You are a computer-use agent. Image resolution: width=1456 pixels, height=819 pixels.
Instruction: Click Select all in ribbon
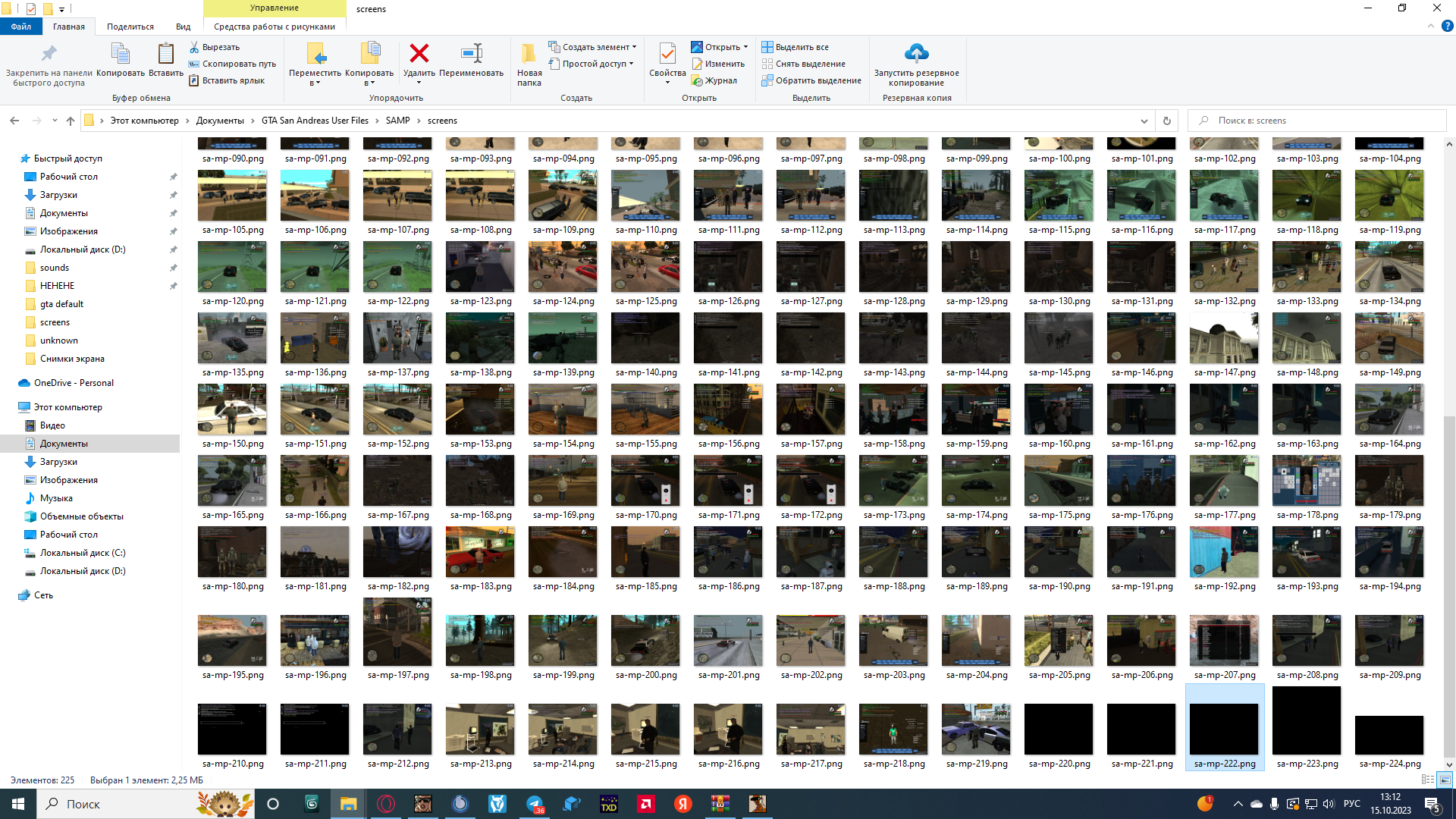(795, 47)
